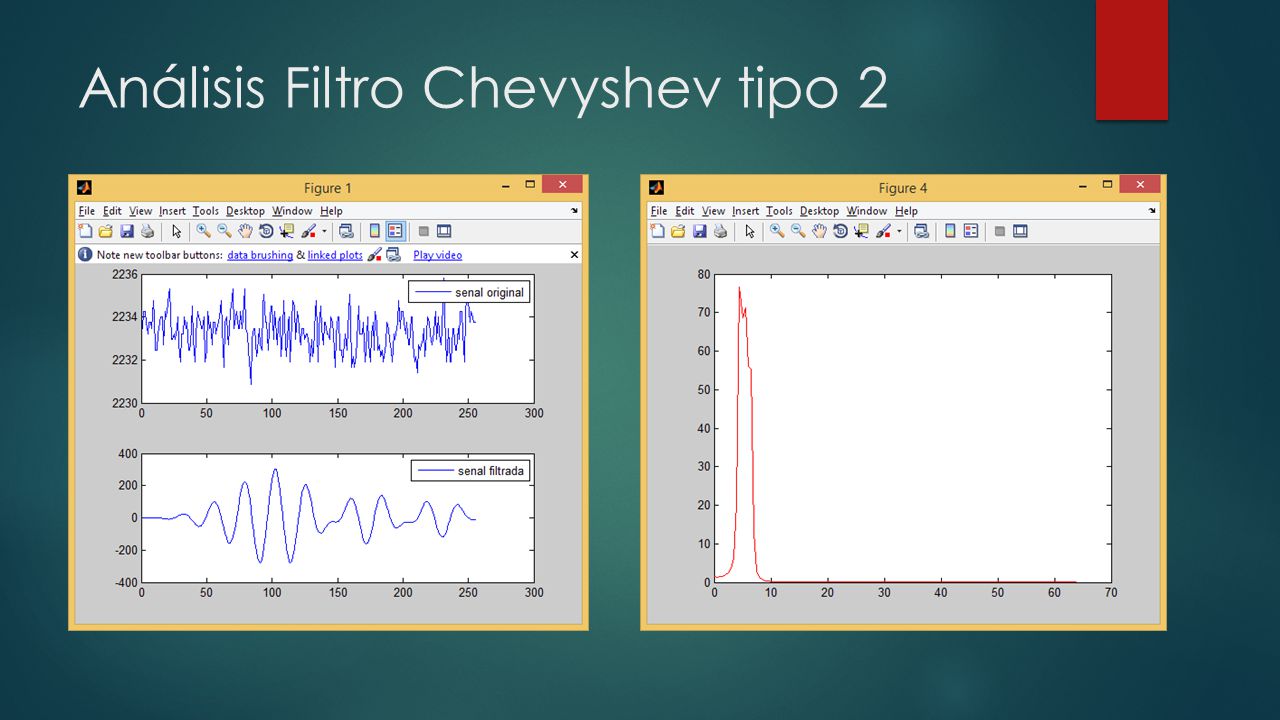
Task: Open View menu in Figure 1
Action: click(x=141, y=211)
